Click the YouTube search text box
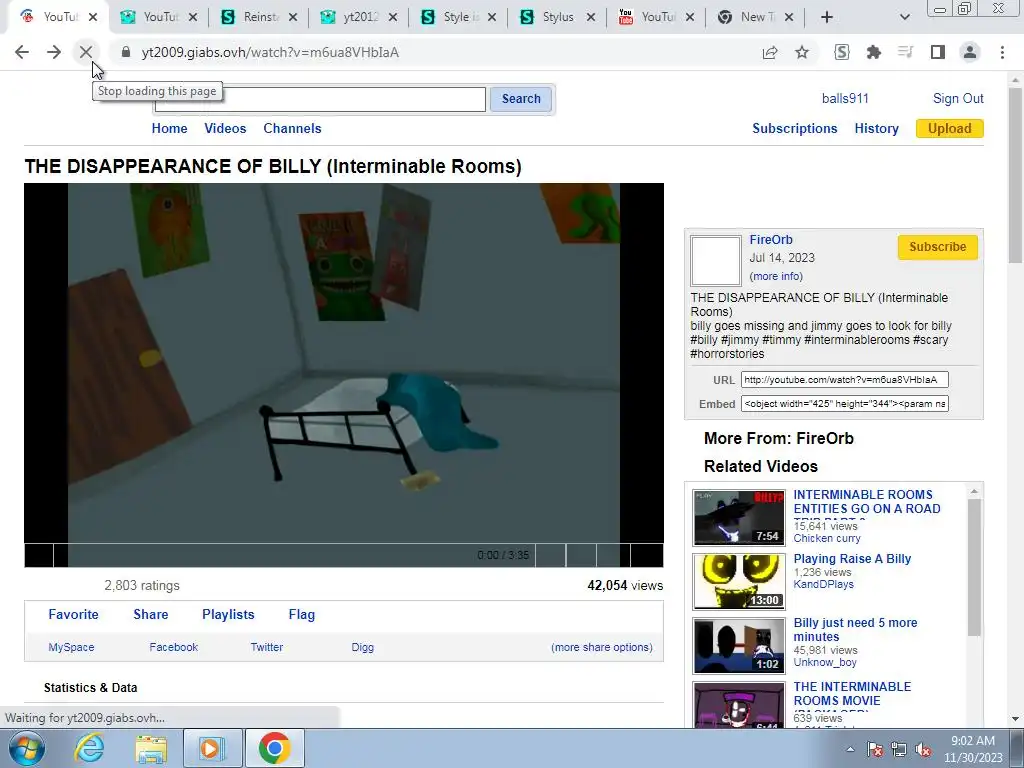The width and height of the screenshot is (1024, 768). [320, 99]
